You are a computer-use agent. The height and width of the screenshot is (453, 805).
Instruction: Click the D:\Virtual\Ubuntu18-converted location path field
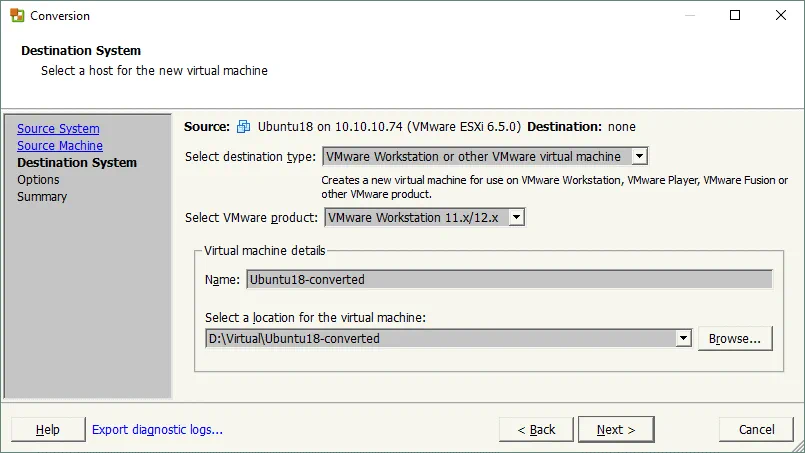point(440,339)
